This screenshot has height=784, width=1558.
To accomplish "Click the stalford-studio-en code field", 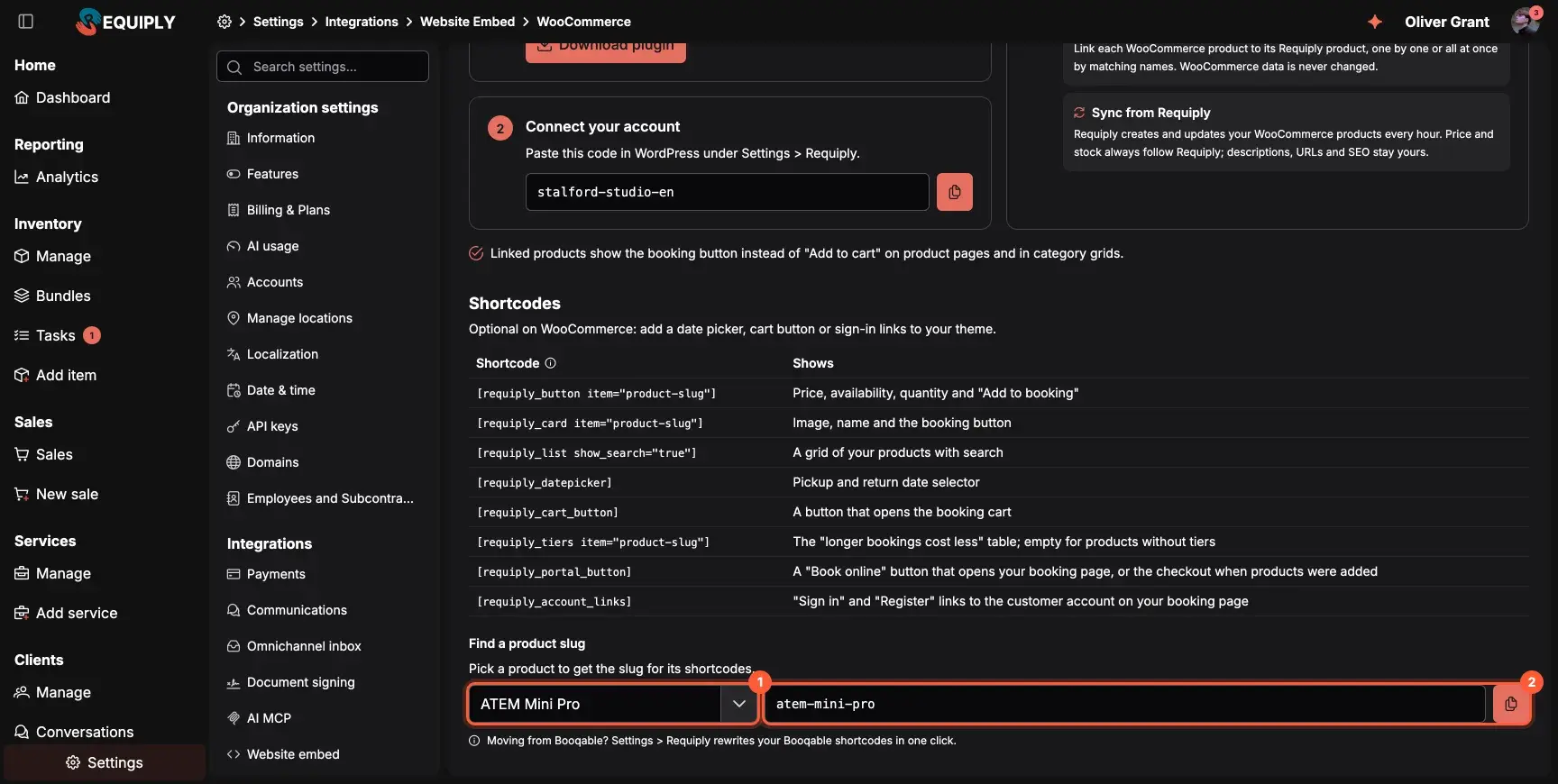I will (727, 192).
